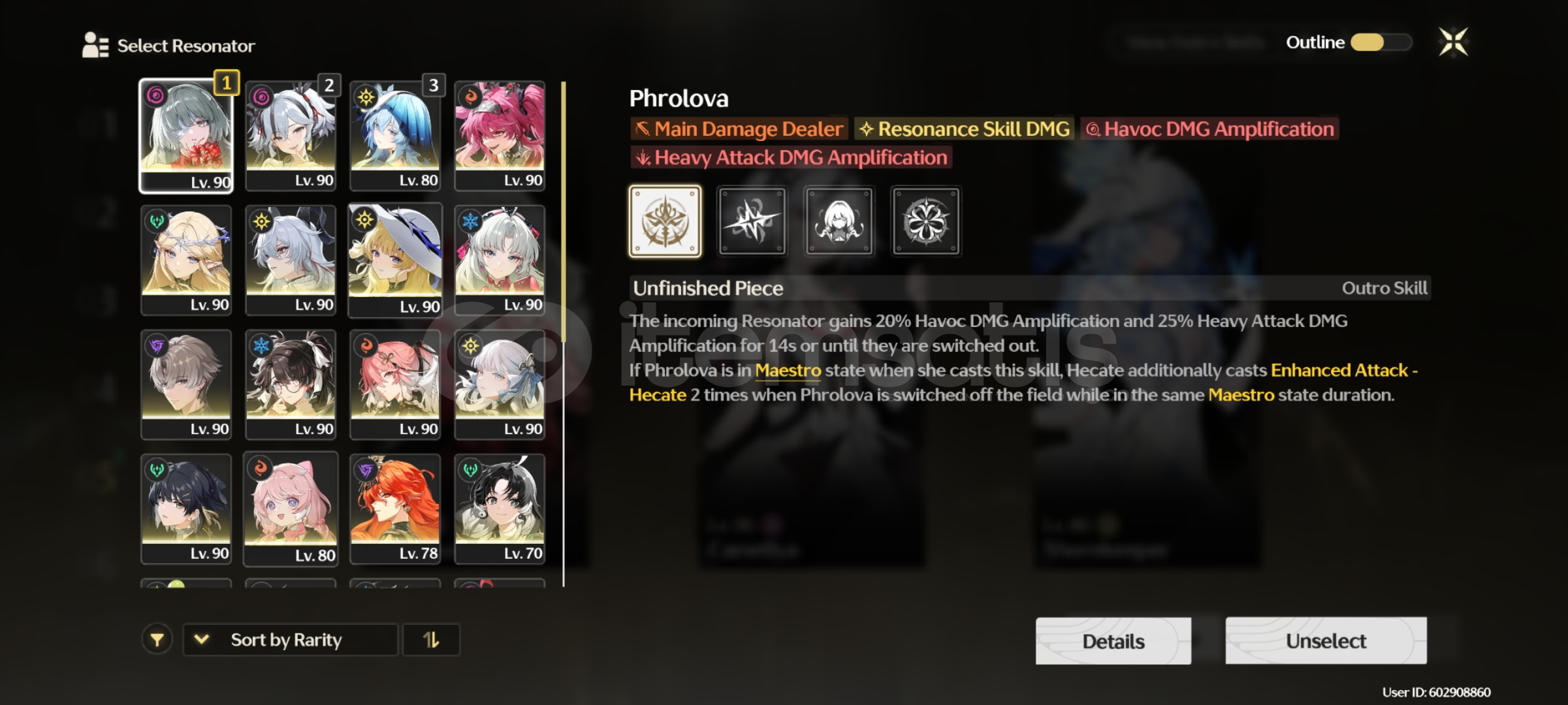This screenshot has height=705, width=1568.
Task: Reverse sort order with arrows icon
Action: pos(431,640)
